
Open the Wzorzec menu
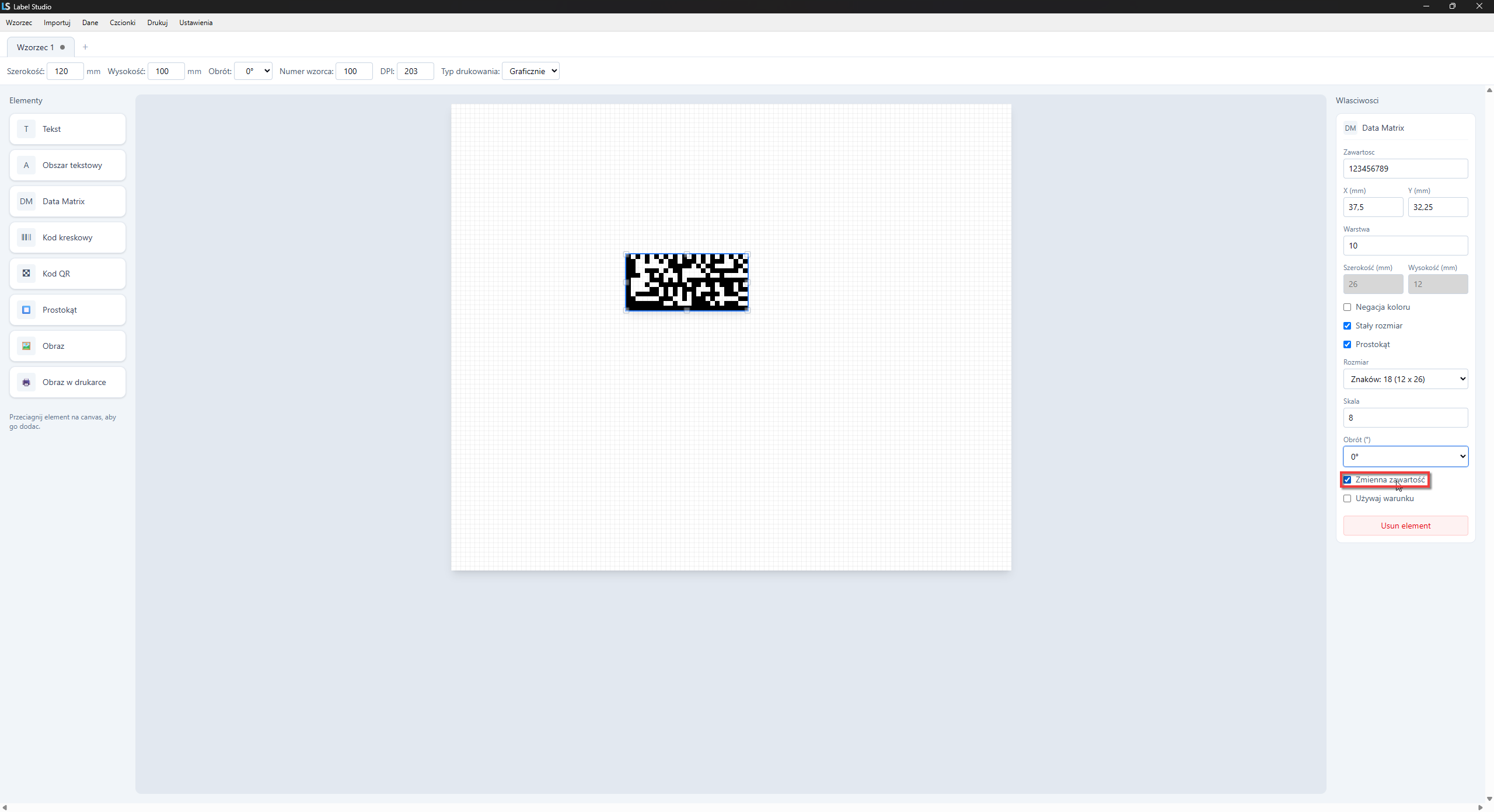click(x=19, y=23)
